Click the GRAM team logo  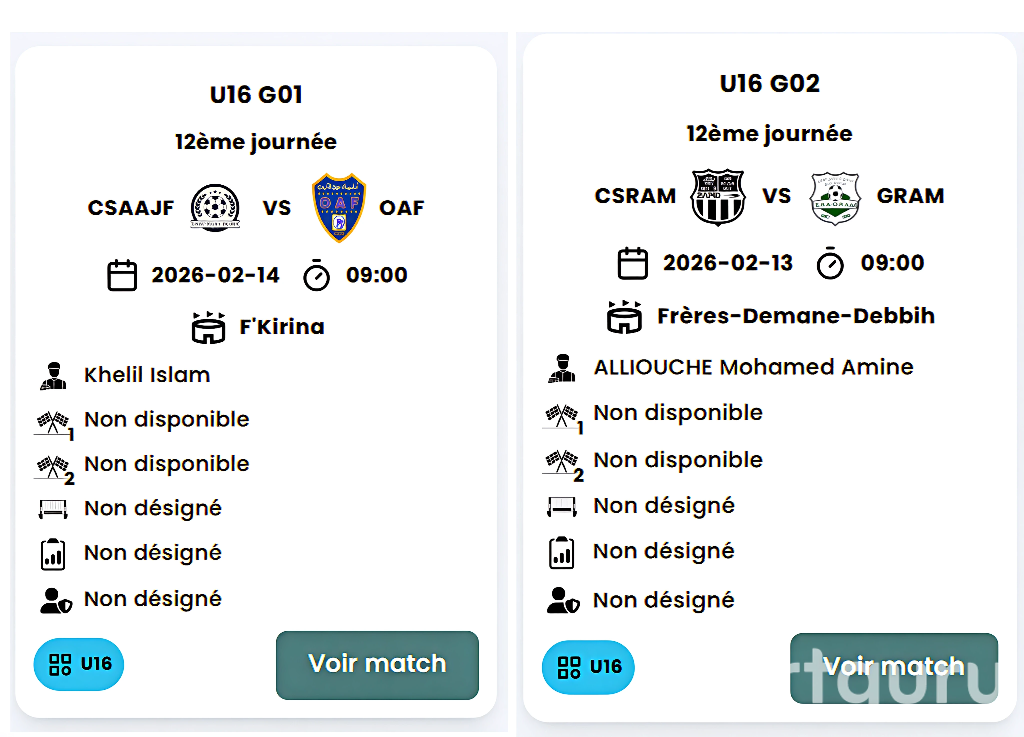[834, 197]
